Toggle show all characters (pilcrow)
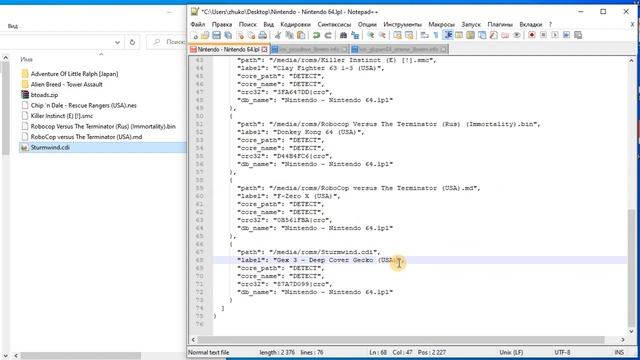The height and width of the screenshot is (360, 640). tap(436, 36)
